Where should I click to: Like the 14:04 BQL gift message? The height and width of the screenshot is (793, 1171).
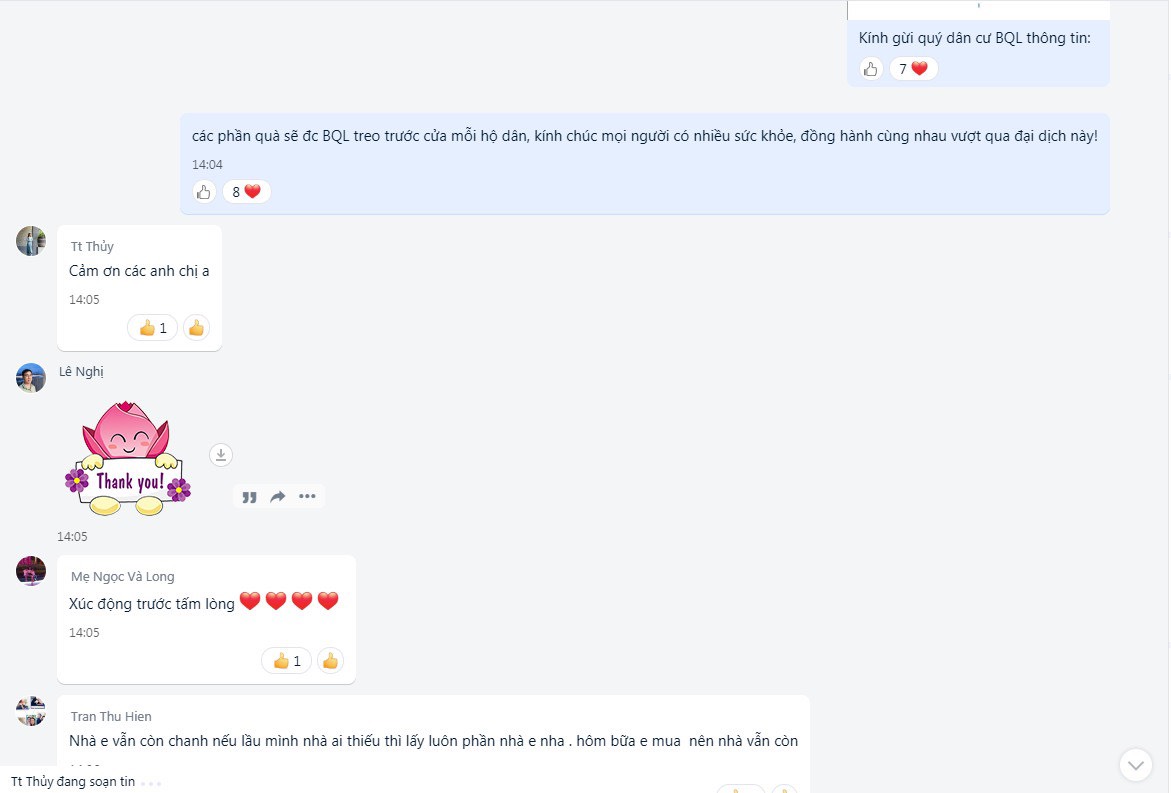[x=204, y=192]
